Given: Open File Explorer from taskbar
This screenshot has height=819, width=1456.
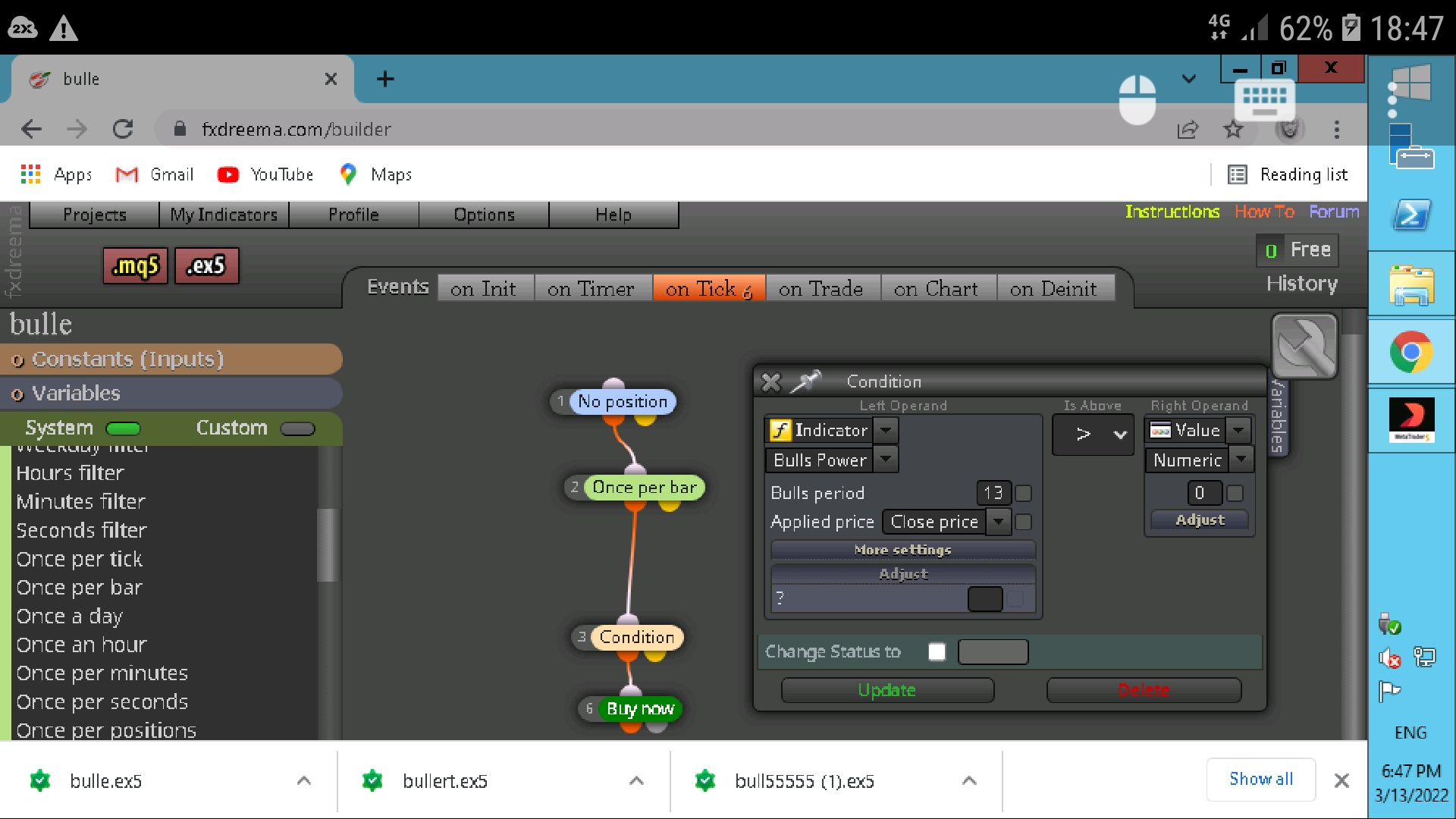Looking at the screenshot, I should (1410, 286).
